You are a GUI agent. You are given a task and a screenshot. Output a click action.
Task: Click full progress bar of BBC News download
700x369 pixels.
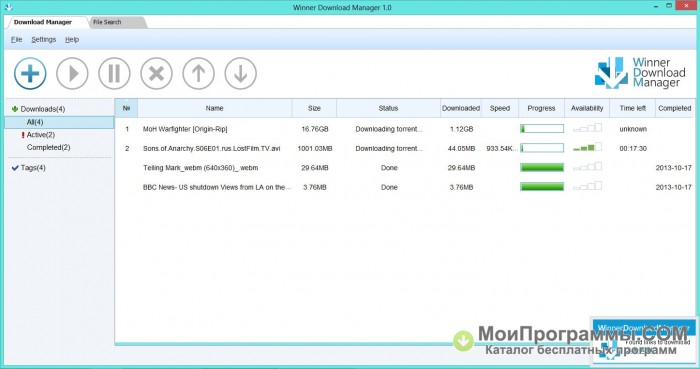tap(542, 187)
